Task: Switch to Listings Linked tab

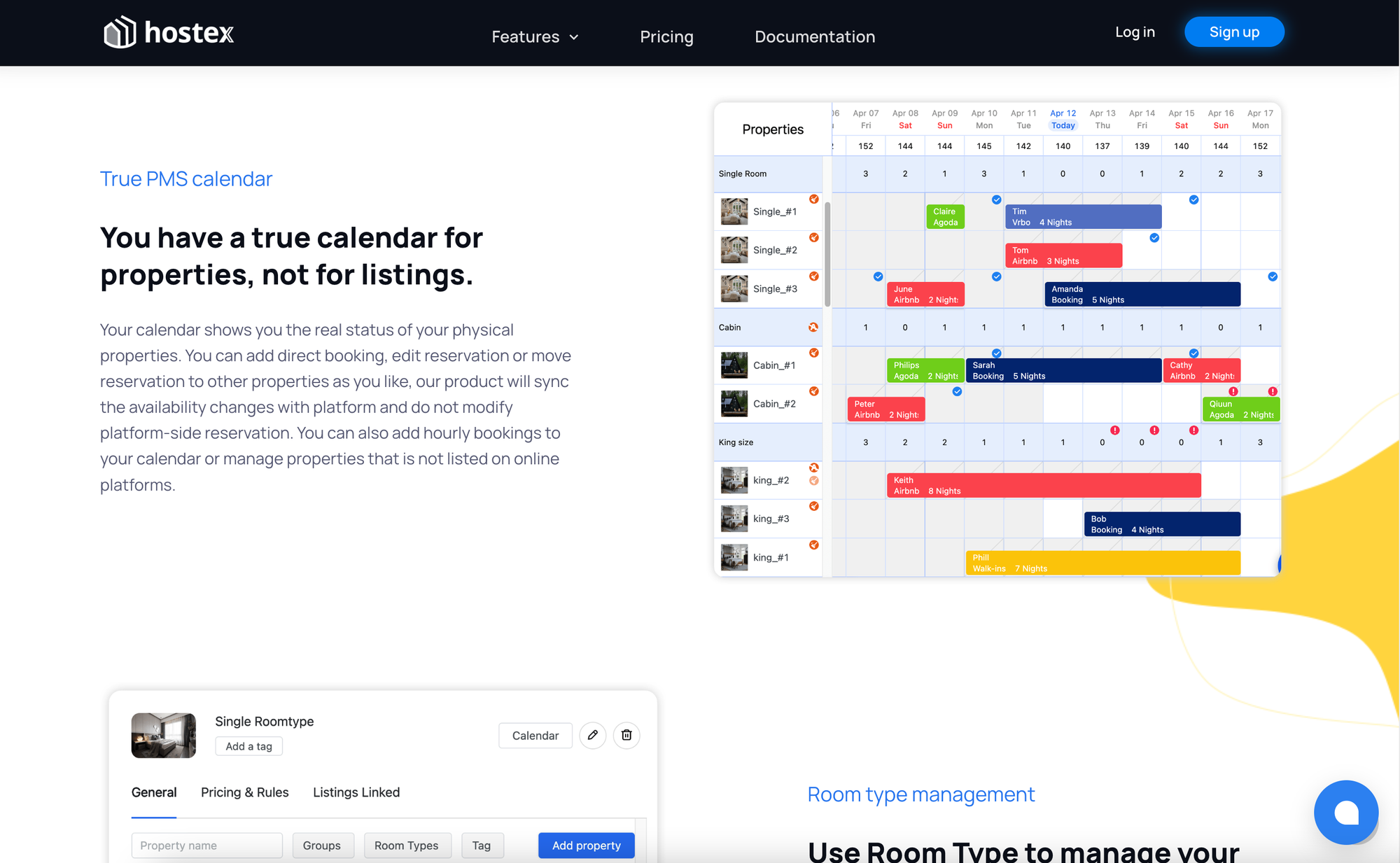Action: click(x=356, y=792)
